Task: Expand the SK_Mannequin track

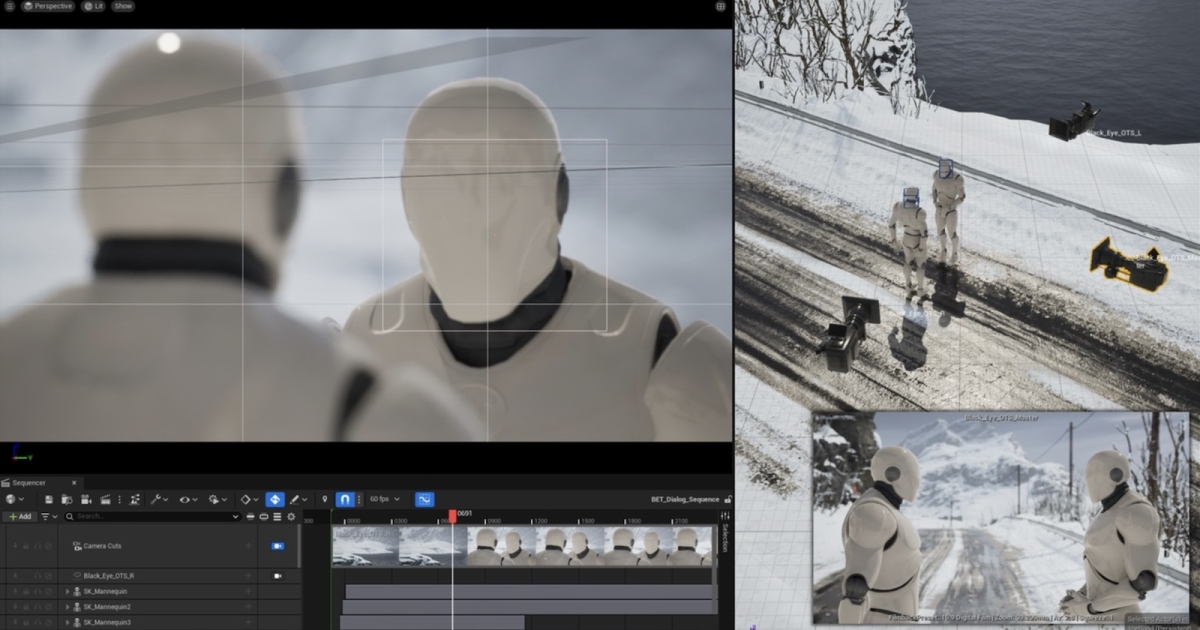Action: (67, 591)
